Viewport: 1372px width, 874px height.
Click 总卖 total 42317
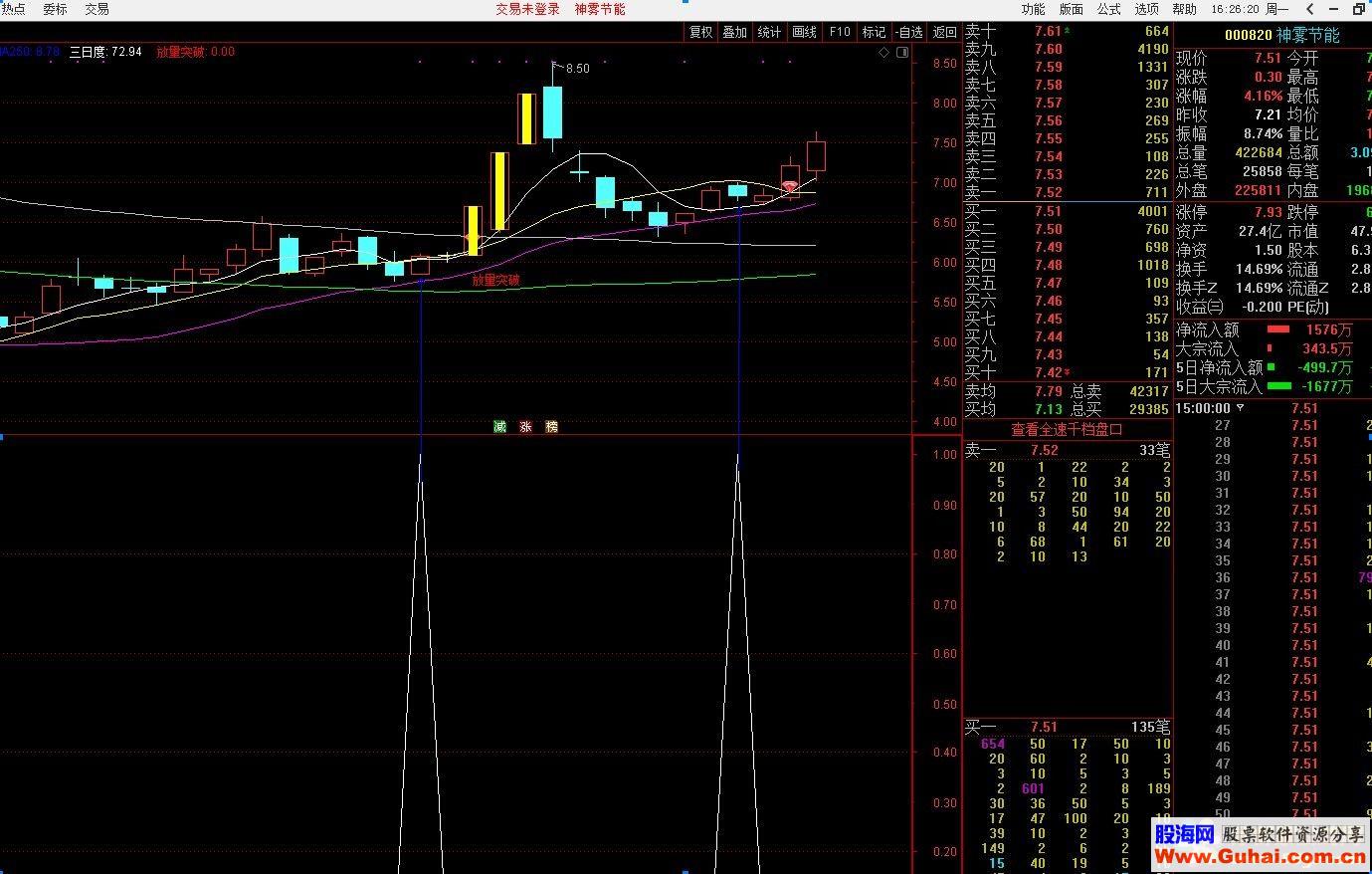click(1148, 392)
